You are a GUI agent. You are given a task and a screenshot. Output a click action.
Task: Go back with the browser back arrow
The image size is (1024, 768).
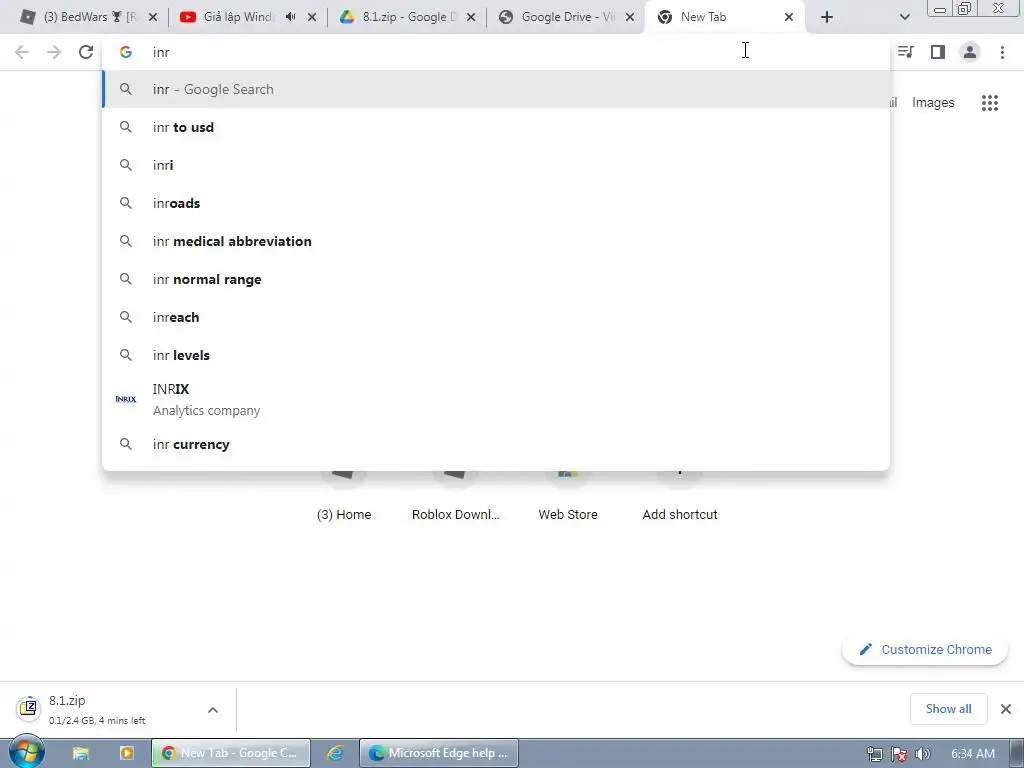22,52
